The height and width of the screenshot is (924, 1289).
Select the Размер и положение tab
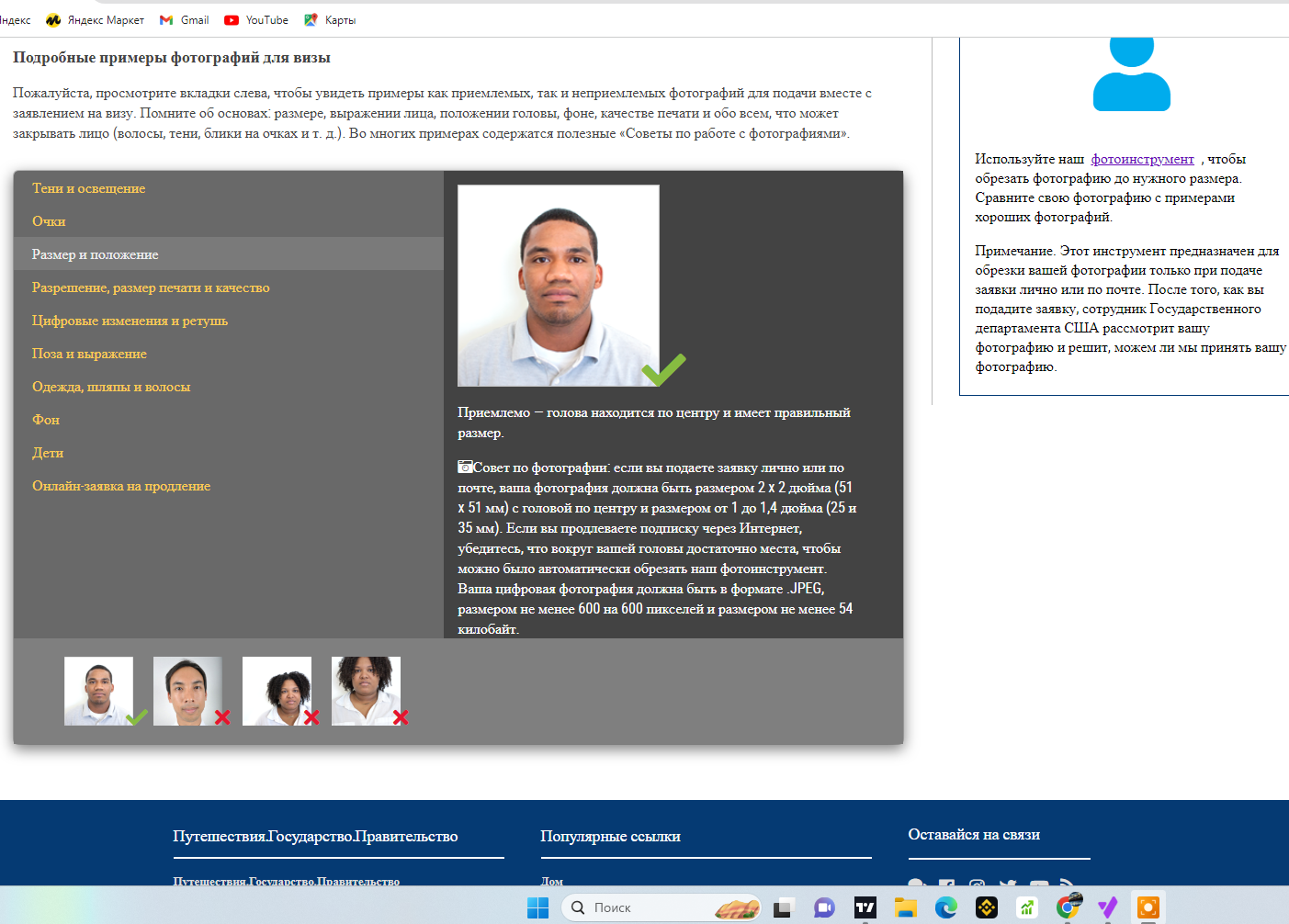tap(229, 254)
